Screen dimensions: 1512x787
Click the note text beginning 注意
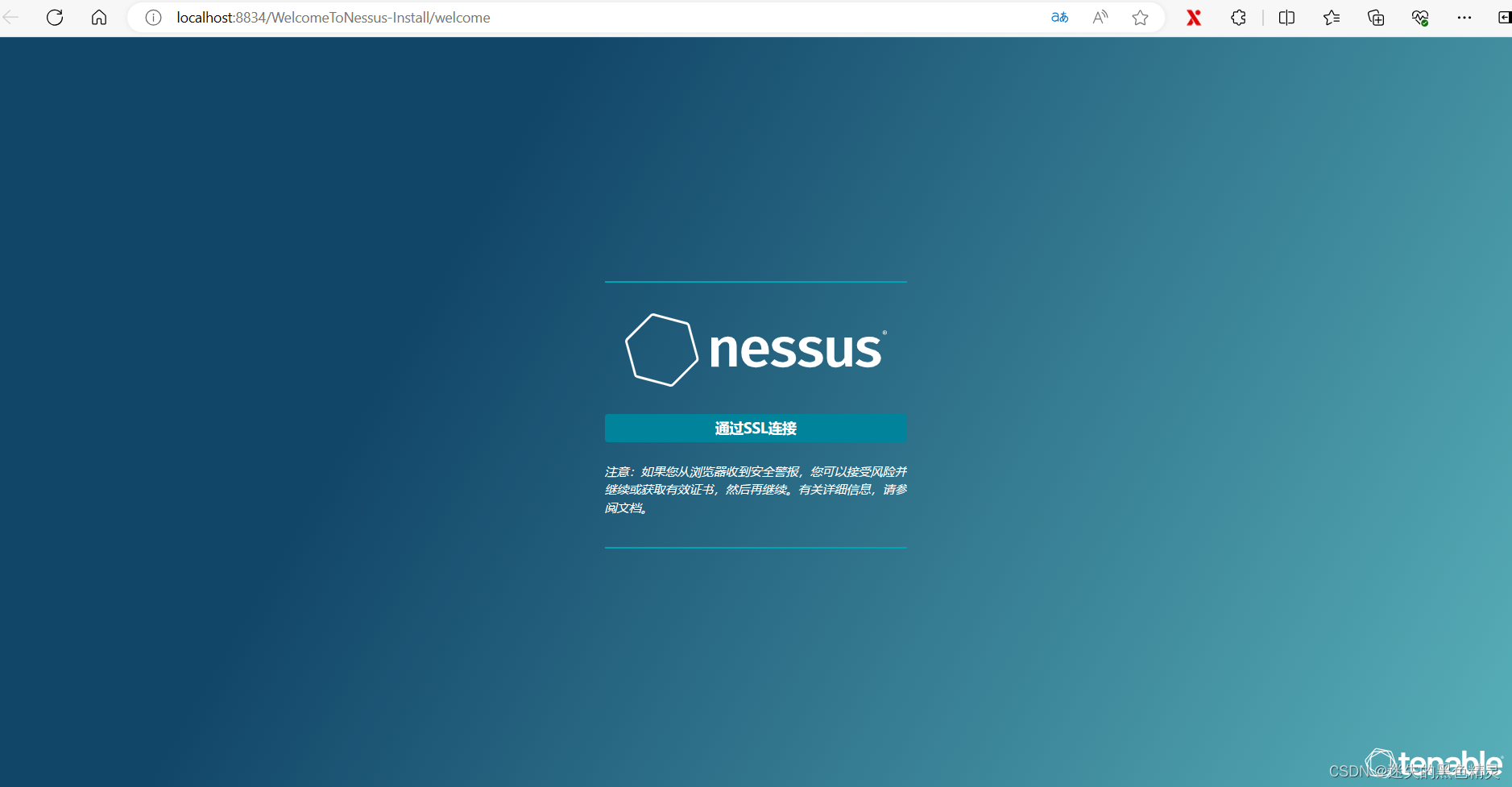pyautogui.click(x=756, y=490)
